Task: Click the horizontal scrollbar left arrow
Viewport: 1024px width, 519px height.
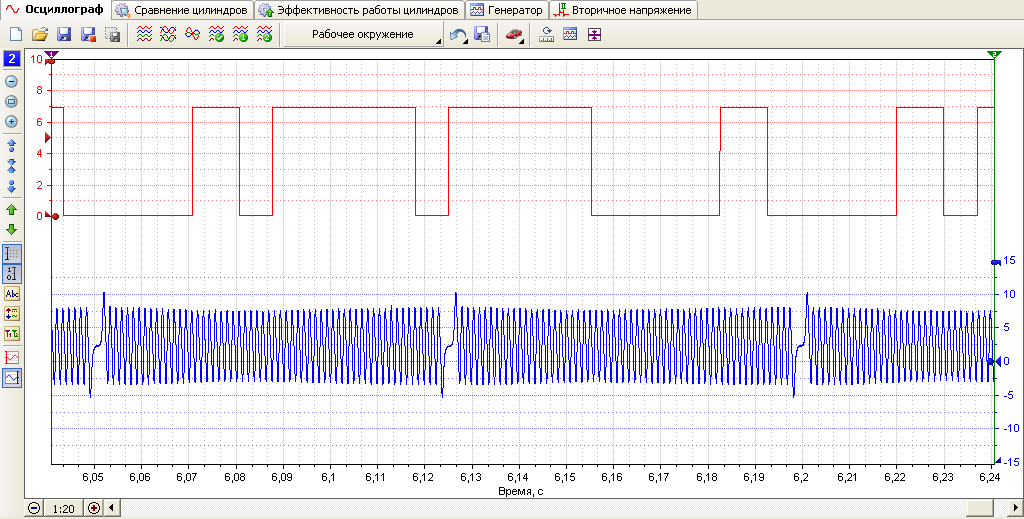Action: click(111, 508)
